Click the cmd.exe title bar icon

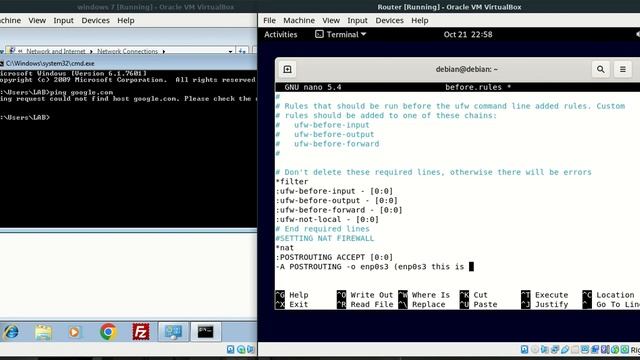point(2,63)
